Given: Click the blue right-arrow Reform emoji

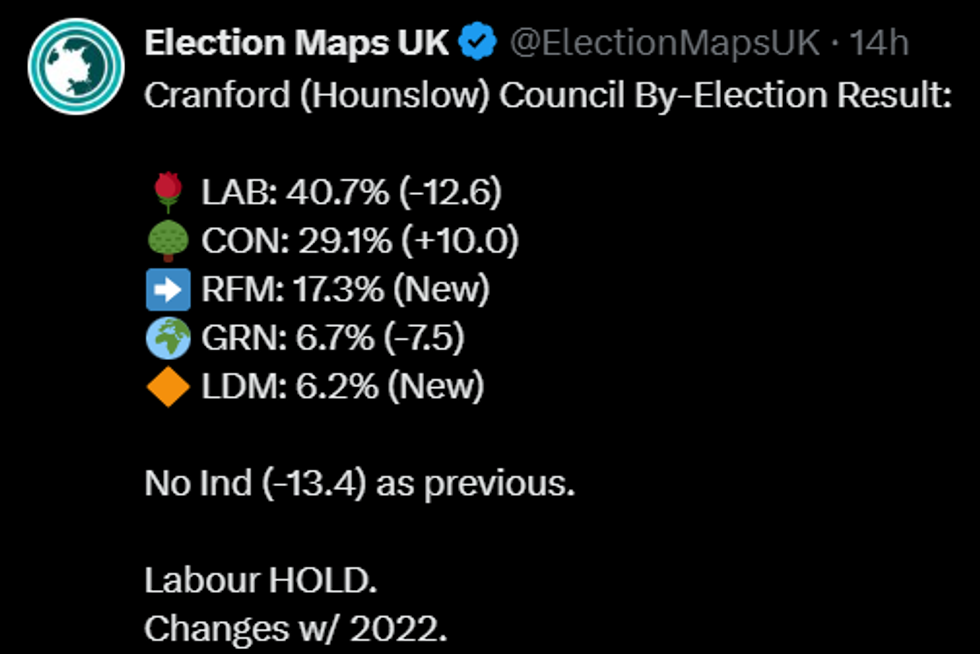Looking at the screenshot, I should tap(167, 289).
